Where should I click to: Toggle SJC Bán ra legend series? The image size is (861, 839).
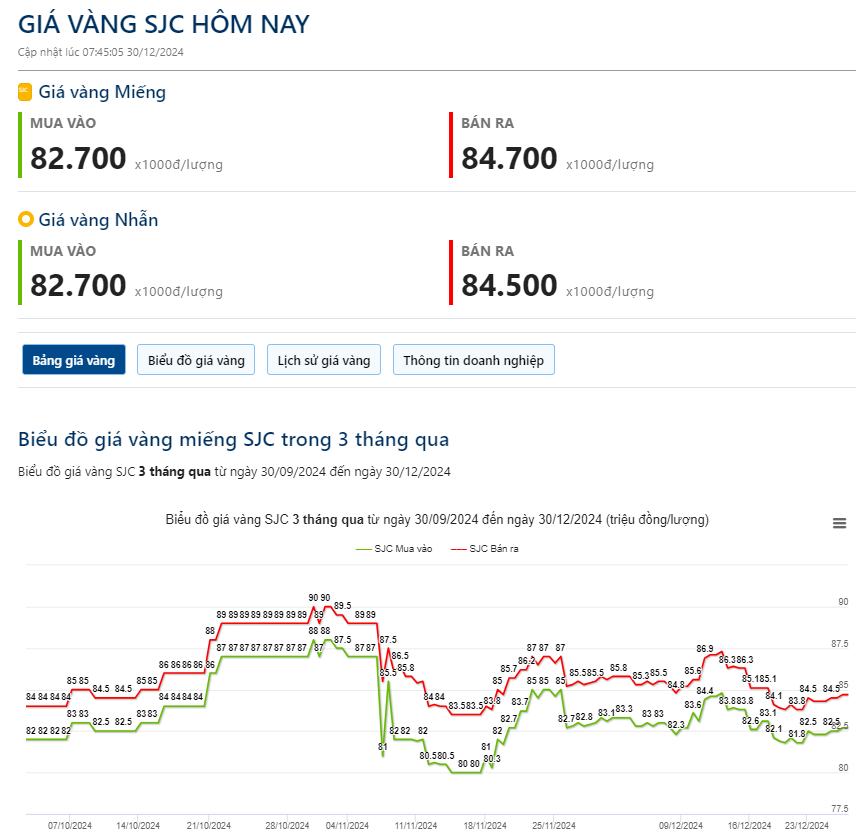point(485,549)
